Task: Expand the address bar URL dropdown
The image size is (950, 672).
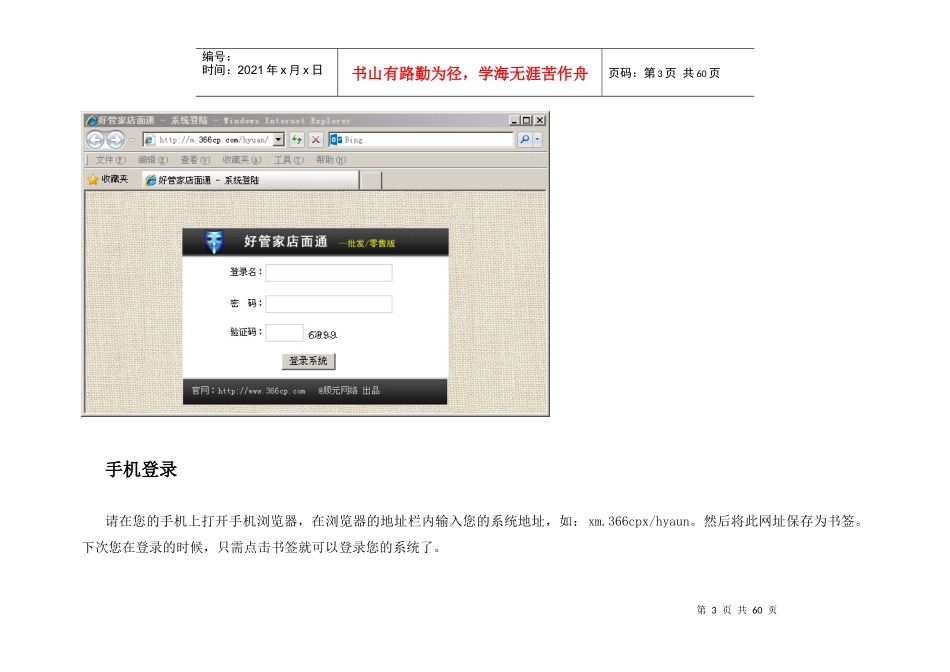Action: pos(278,140)
